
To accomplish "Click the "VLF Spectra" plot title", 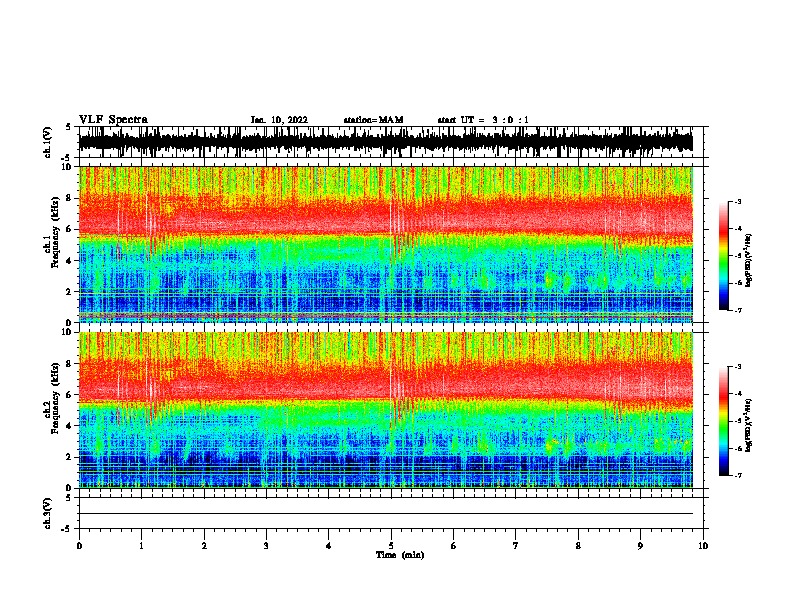I will point(113,120).
